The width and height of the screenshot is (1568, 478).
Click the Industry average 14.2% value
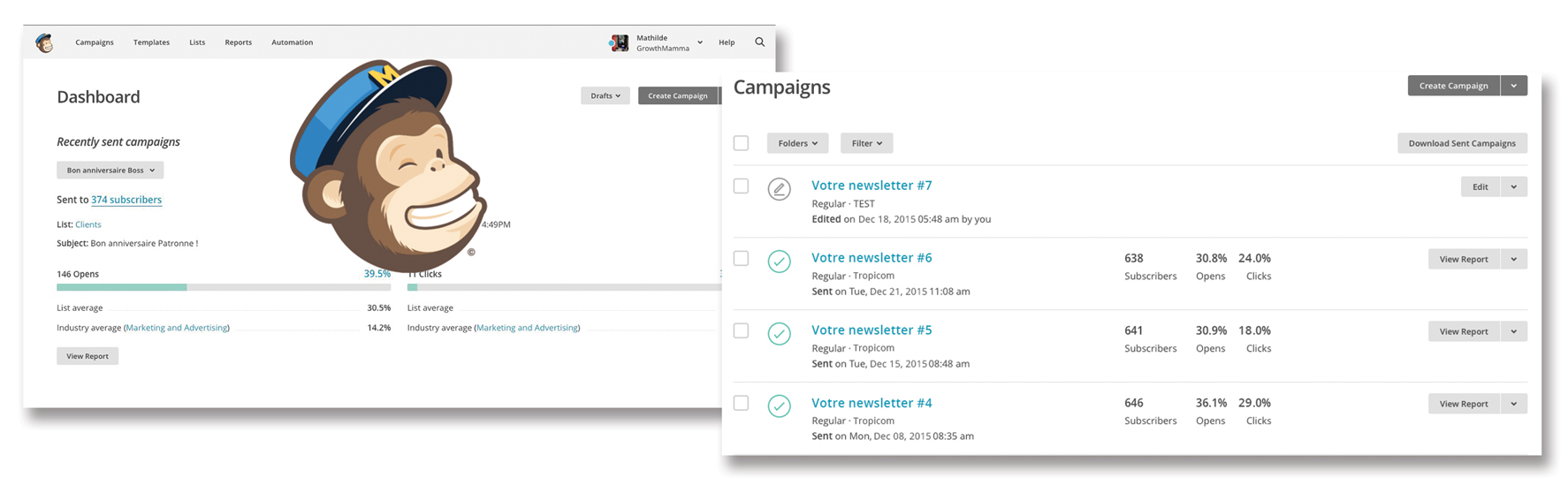click(379, 328)
